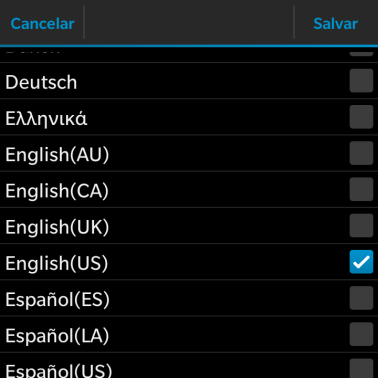Pick the English(CA) row label
378x378 pixels.
(57, 191)
